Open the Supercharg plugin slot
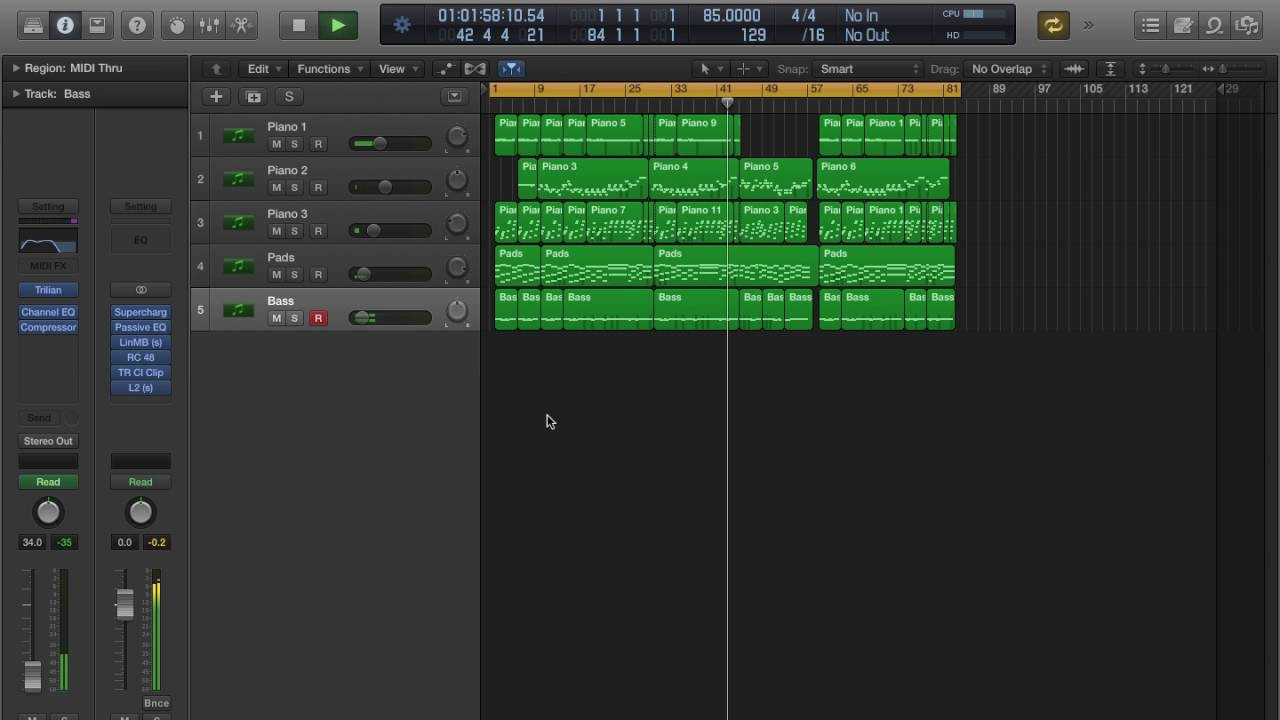 point(140,312)
